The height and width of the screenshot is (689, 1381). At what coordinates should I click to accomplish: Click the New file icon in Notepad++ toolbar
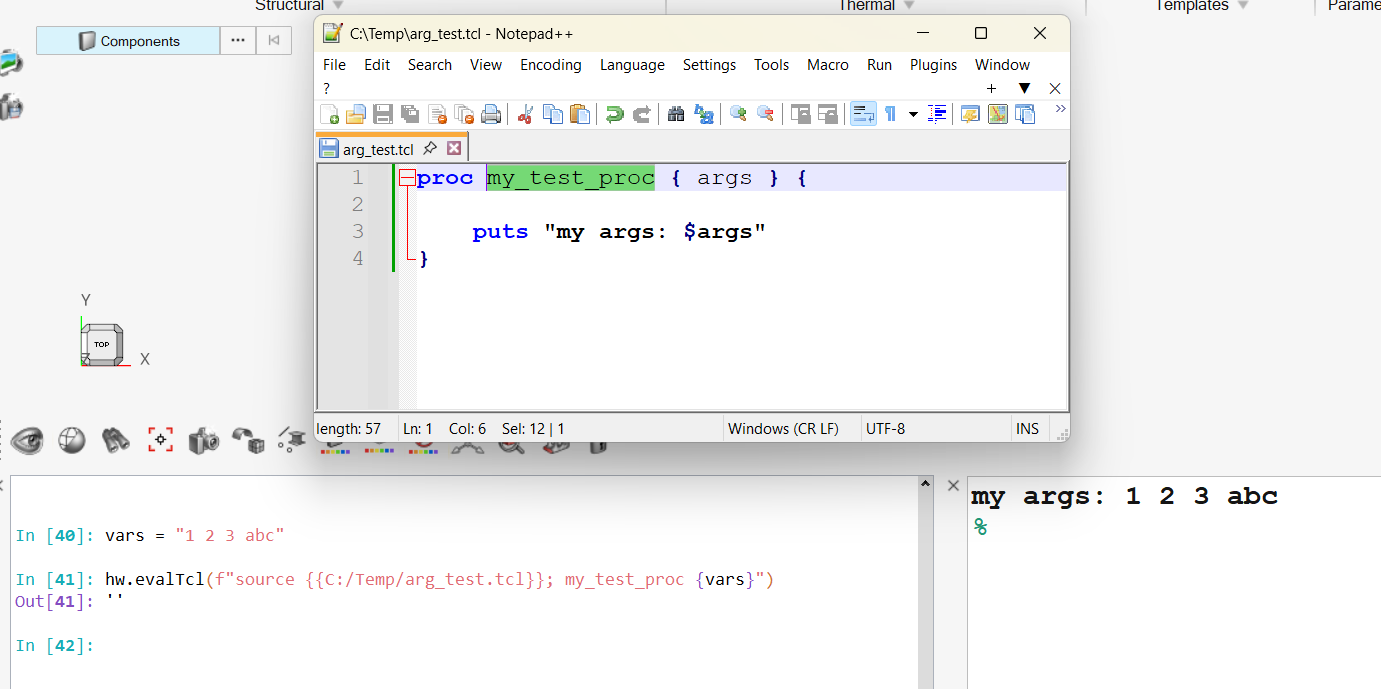329,114
